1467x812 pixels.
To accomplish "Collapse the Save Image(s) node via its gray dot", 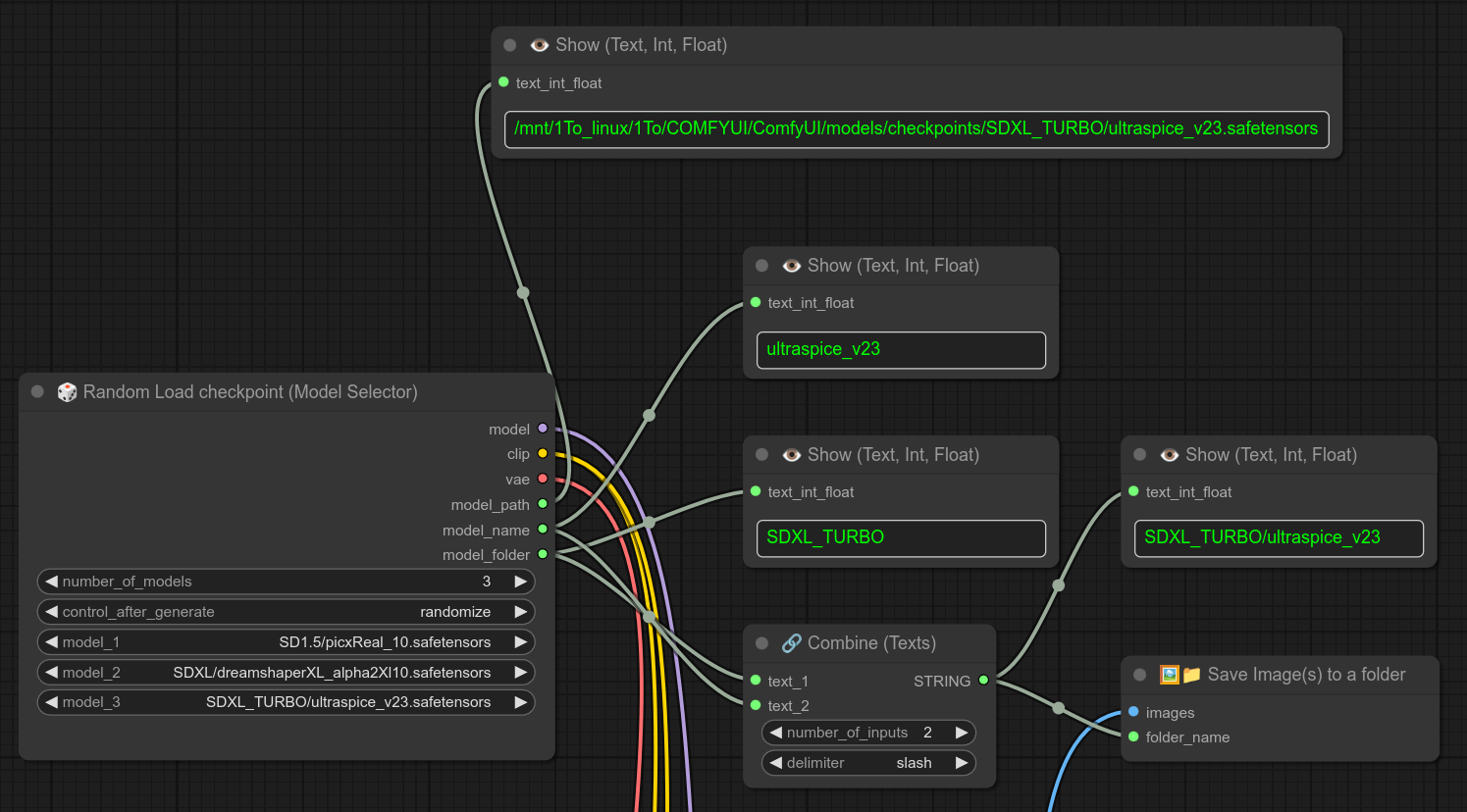I will [1139, 675].
